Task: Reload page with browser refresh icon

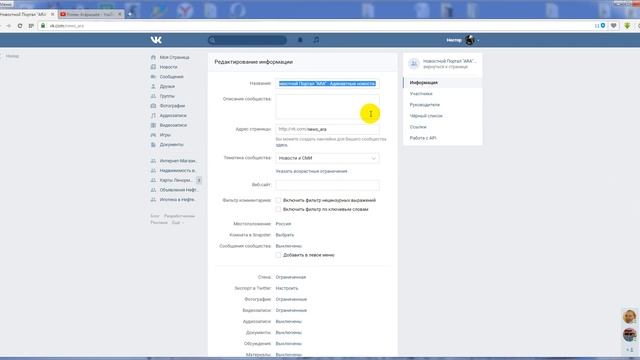Action: coord(20,26)
